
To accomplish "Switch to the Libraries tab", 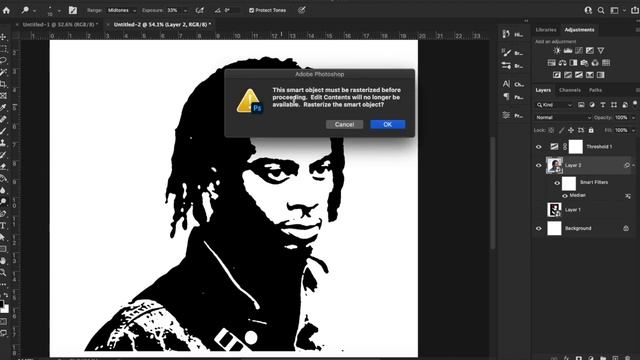I will coord(546,30).
